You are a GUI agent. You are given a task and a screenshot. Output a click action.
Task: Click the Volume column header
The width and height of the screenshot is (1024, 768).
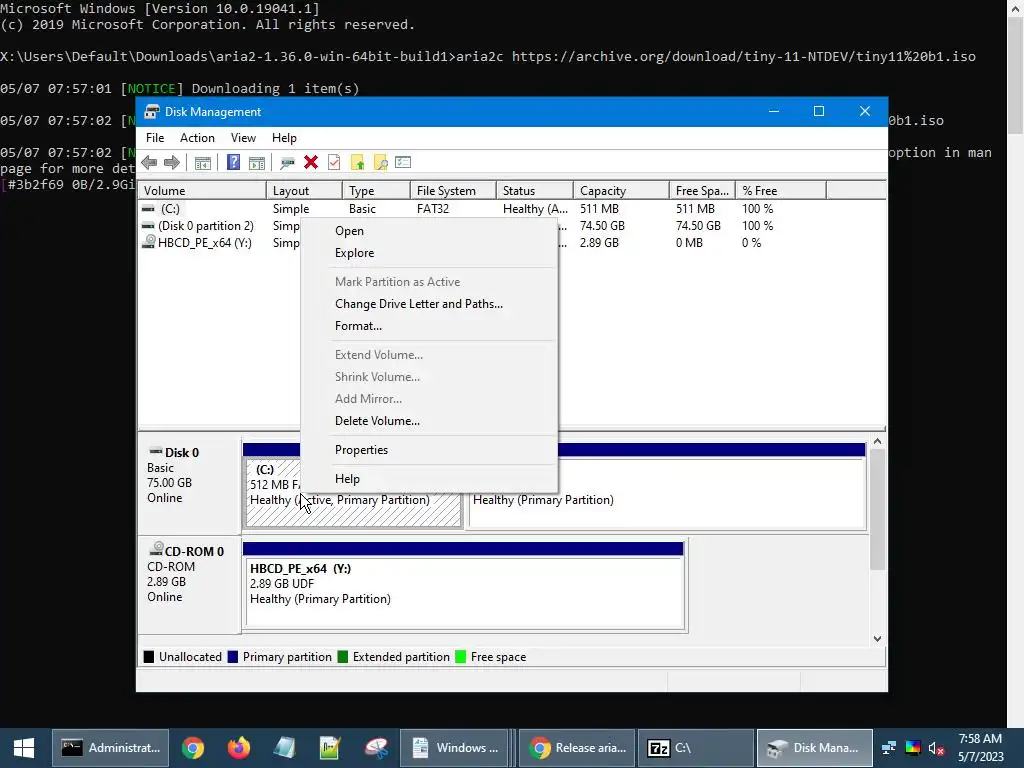click(x=202, y=191)
